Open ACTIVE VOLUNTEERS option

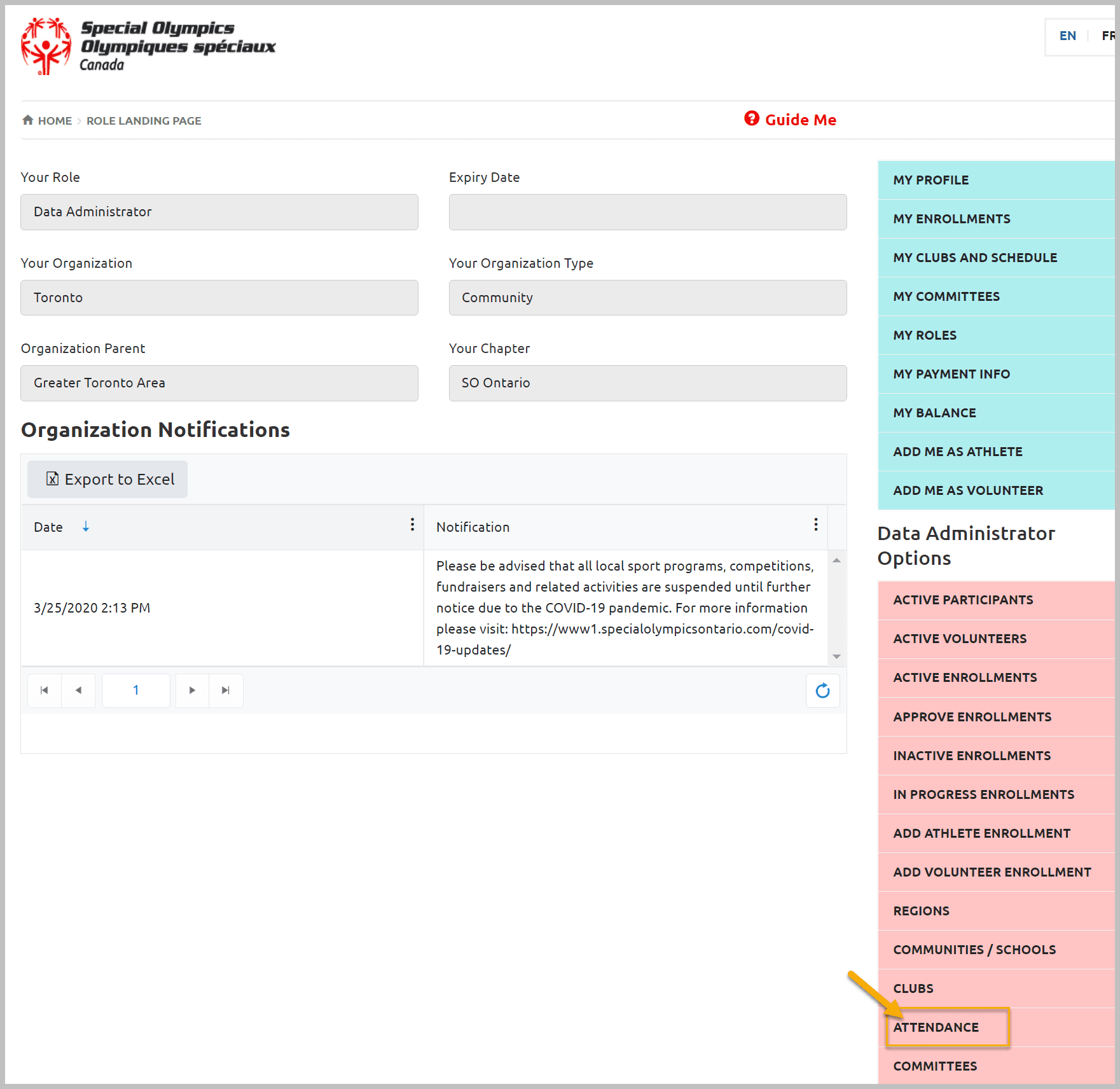pyautogui.click(x=996, y=639)
